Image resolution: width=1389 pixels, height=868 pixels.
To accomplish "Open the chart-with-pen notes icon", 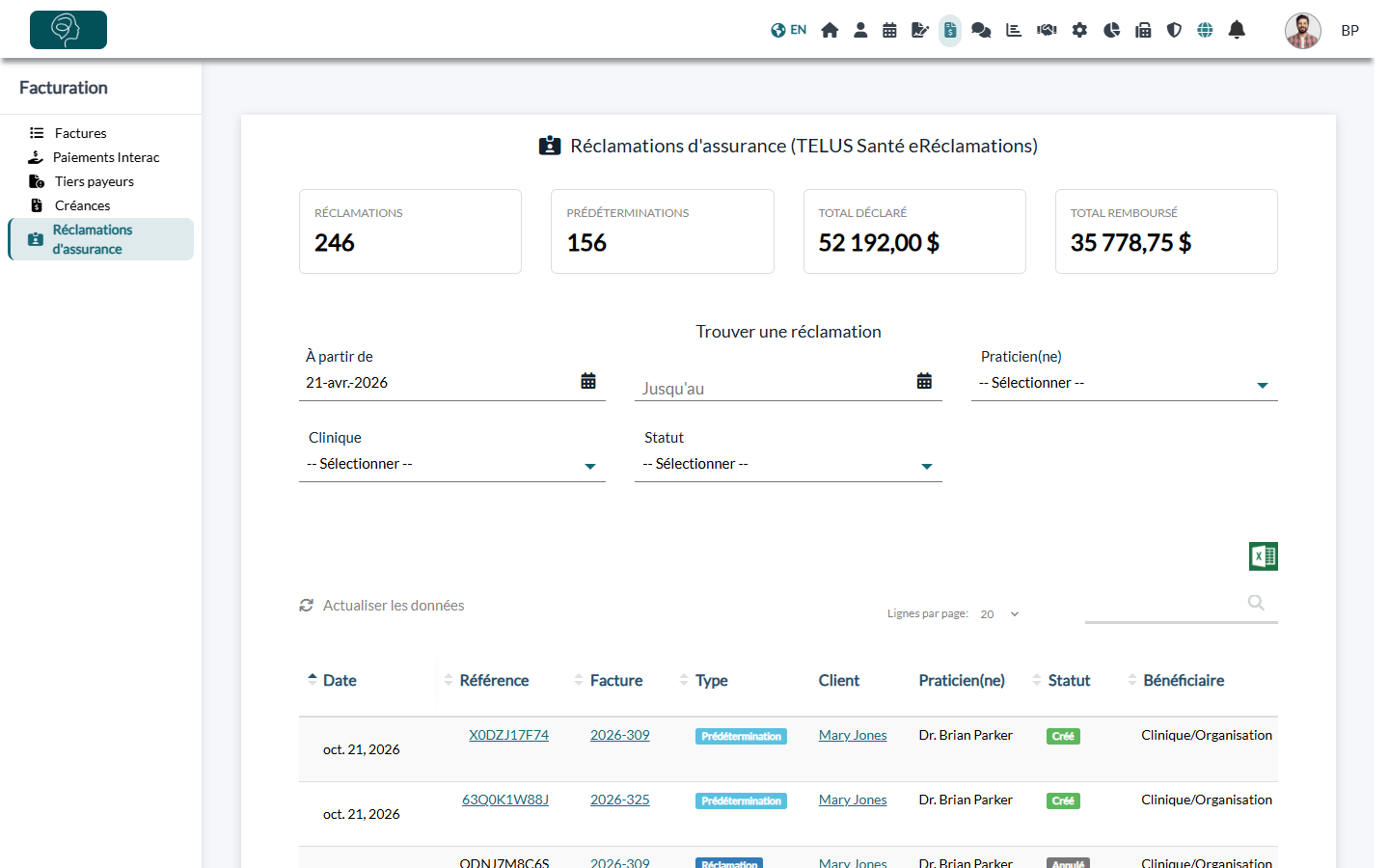I will tap(920, 30).
